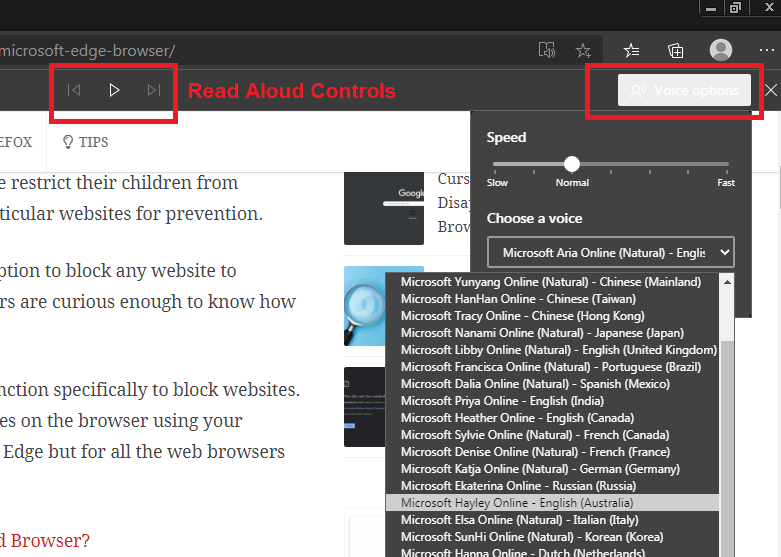The height and width of the screenshot is (557, 781).
Task: Select Microsoft Heather Online English (Canada)
Action: coord(552,418)
